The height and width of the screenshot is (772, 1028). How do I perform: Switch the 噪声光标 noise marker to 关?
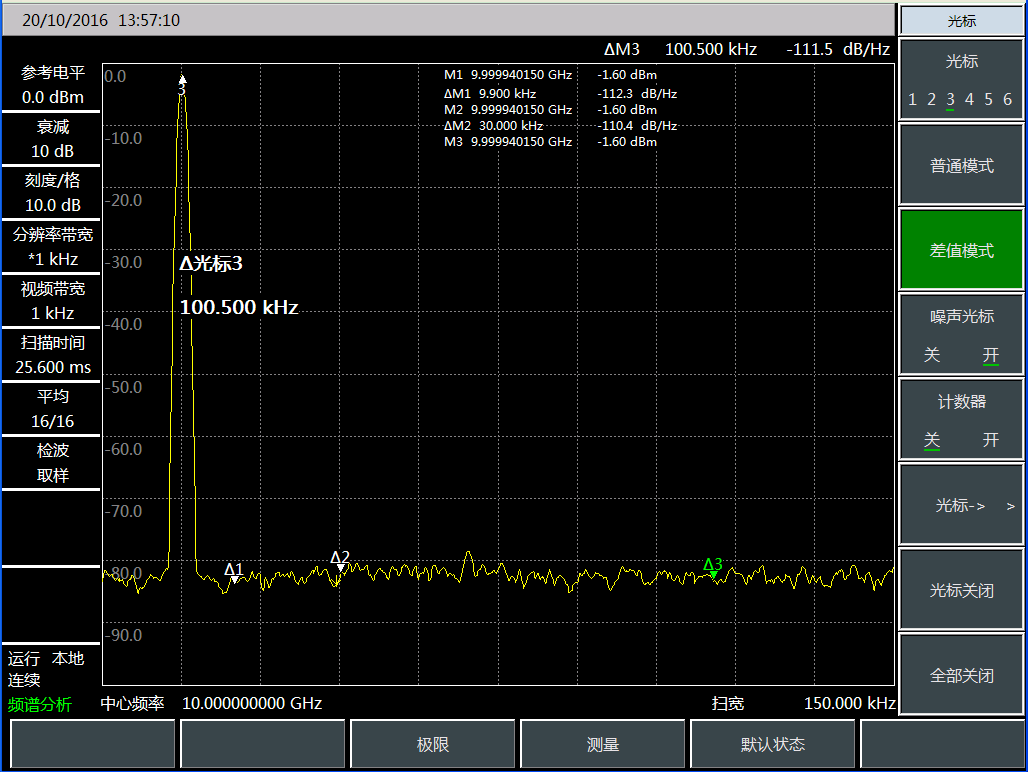coord(932,356)
